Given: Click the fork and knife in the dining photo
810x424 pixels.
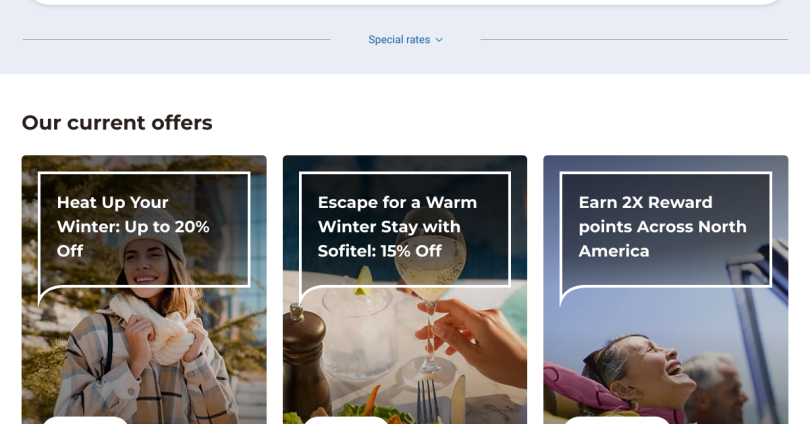Looking at the screenshot, I should 441,400.
